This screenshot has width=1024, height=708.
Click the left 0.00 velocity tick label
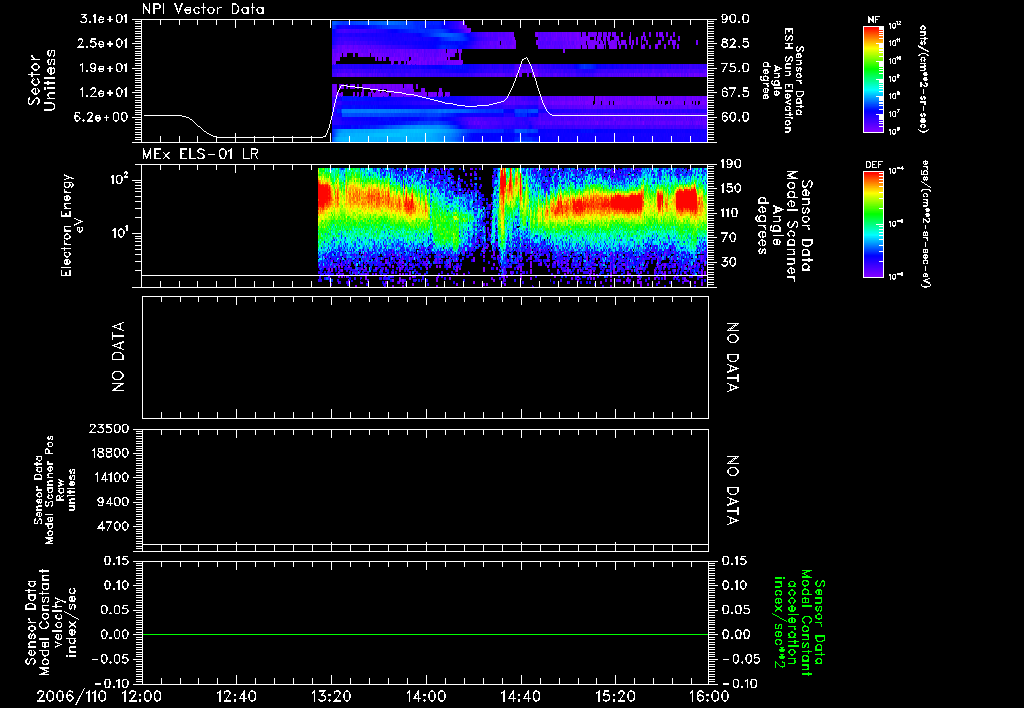coord(116,634)
